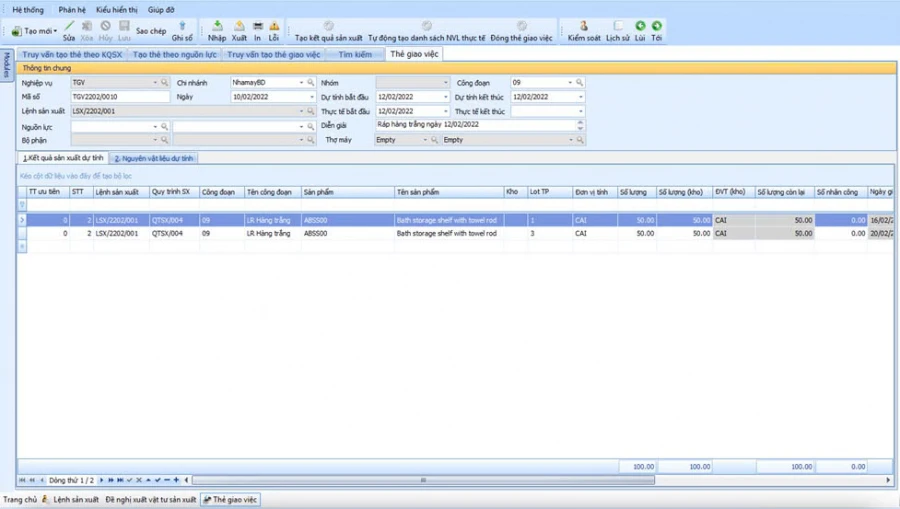Screen dimensions: 900x509
Task: Select 1. Kết quả sản xuất dự tính tab
Action: click(x=63, y=158)
